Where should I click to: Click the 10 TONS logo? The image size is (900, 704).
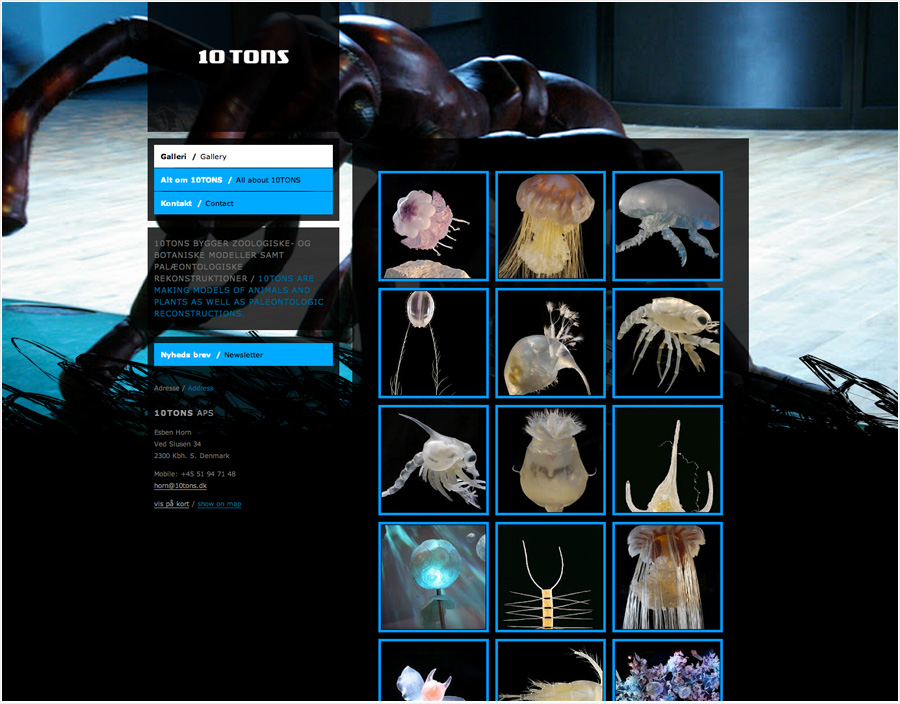coord(243,56)
